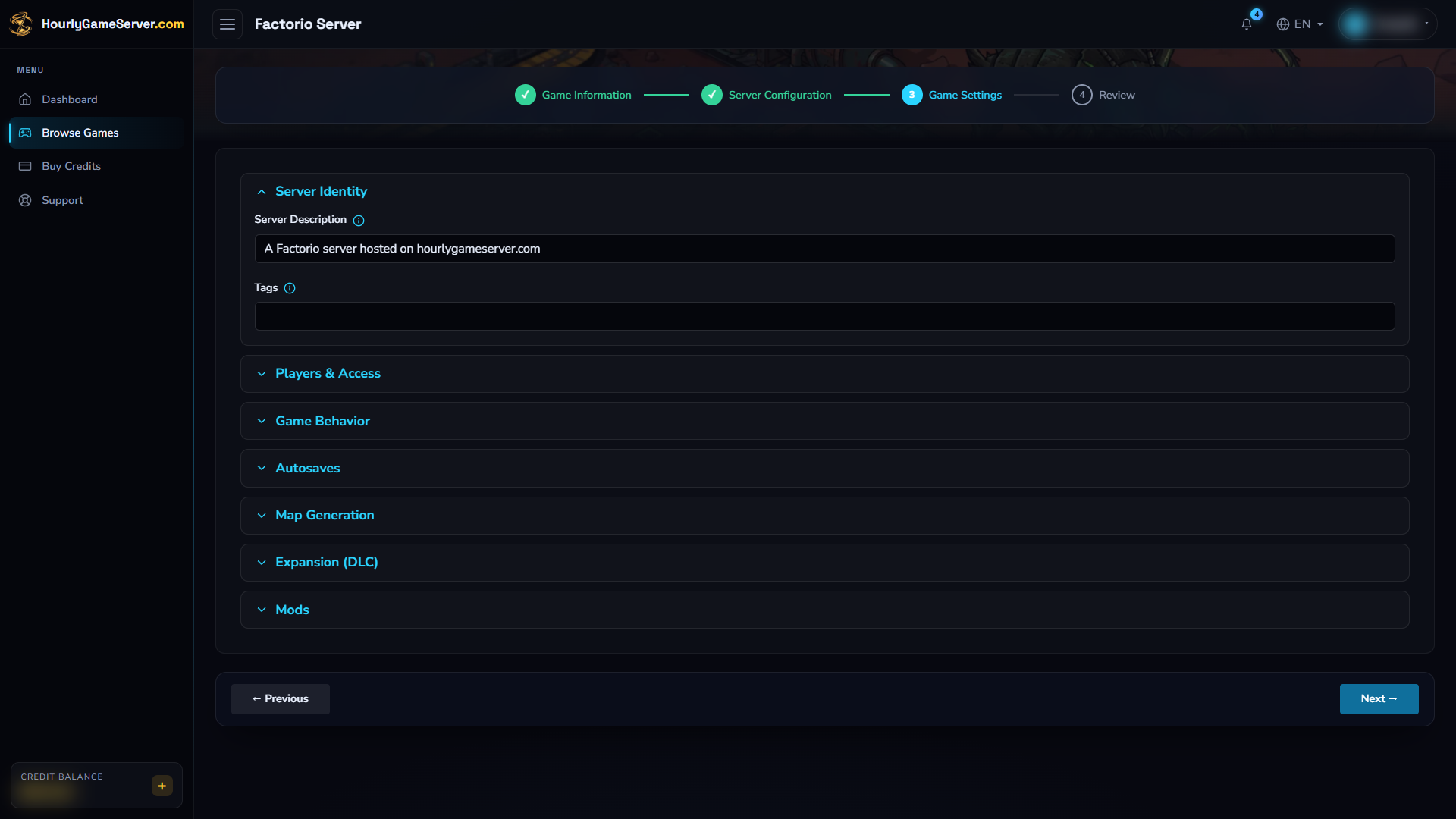Expand the Autosaves section
This screenshot has height=819, width=1456.
tap(824, 468)
